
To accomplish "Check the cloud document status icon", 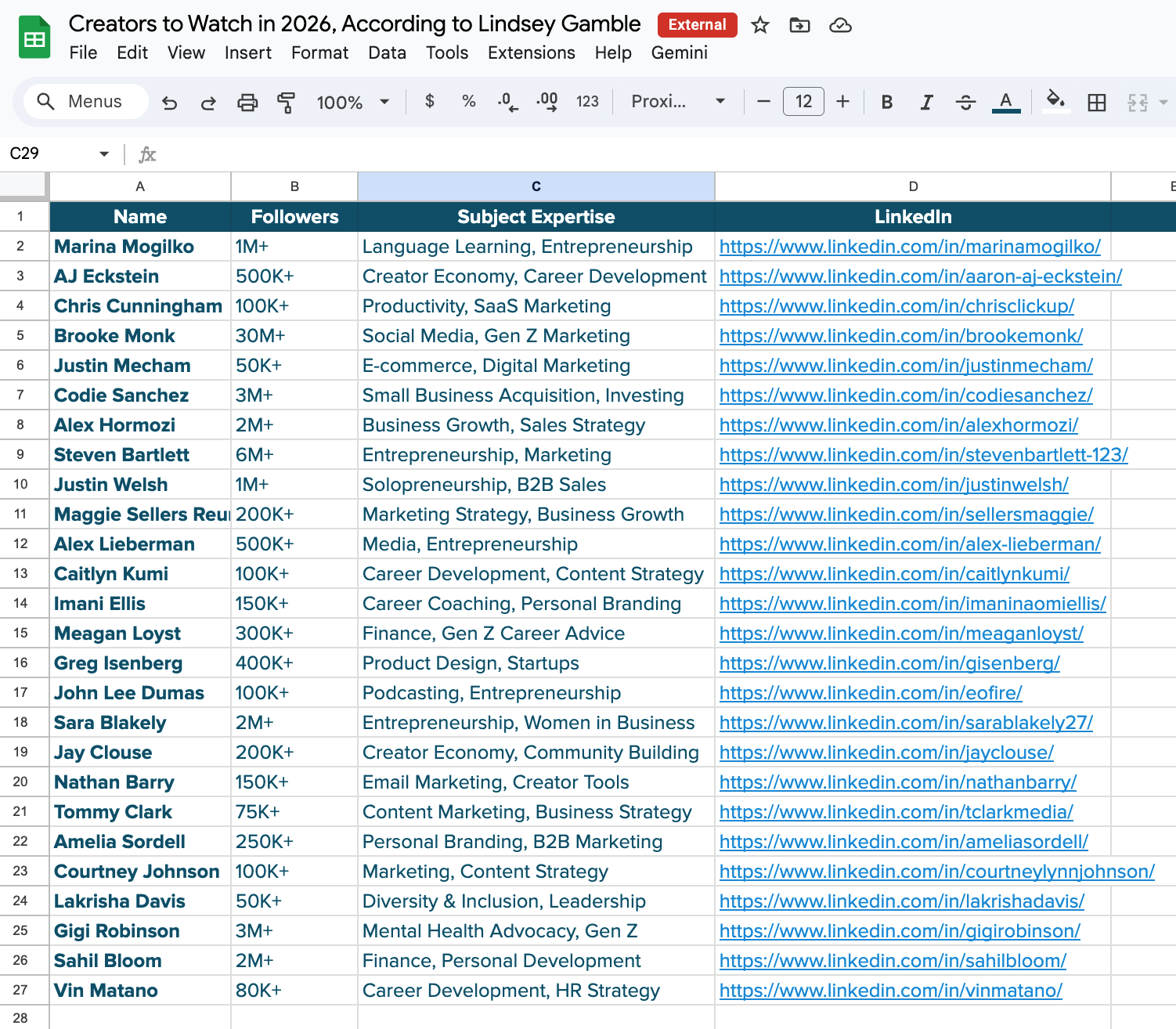I will coord(840,26).
